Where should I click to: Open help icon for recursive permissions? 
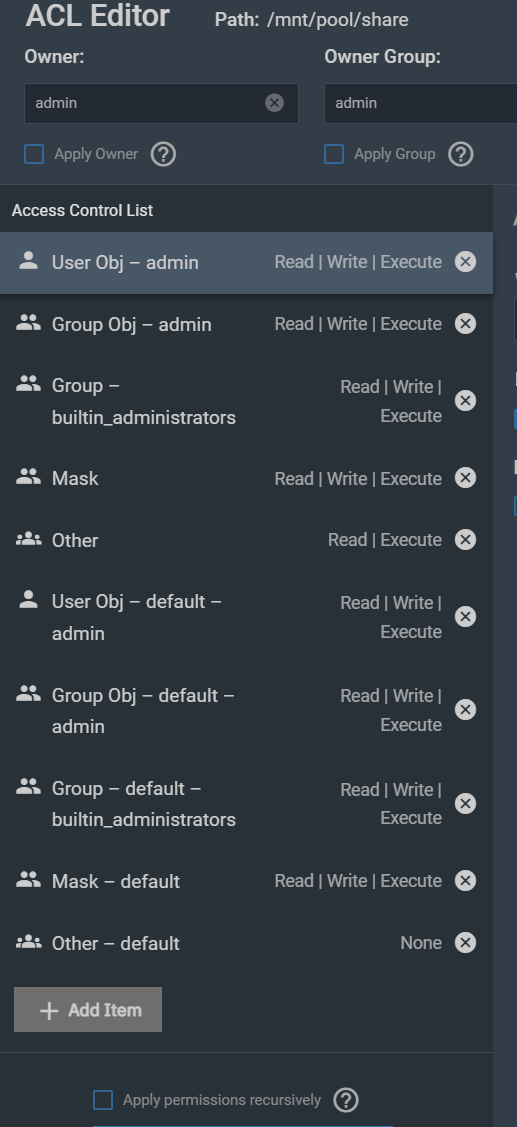[347, 1100]
